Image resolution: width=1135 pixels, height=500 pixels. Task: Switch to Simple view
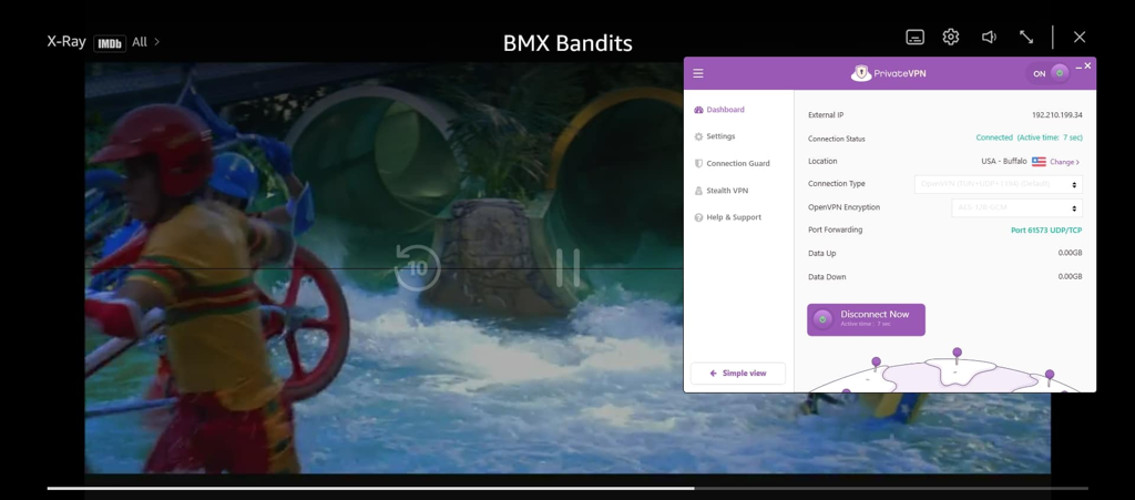(x=738, y=373)
